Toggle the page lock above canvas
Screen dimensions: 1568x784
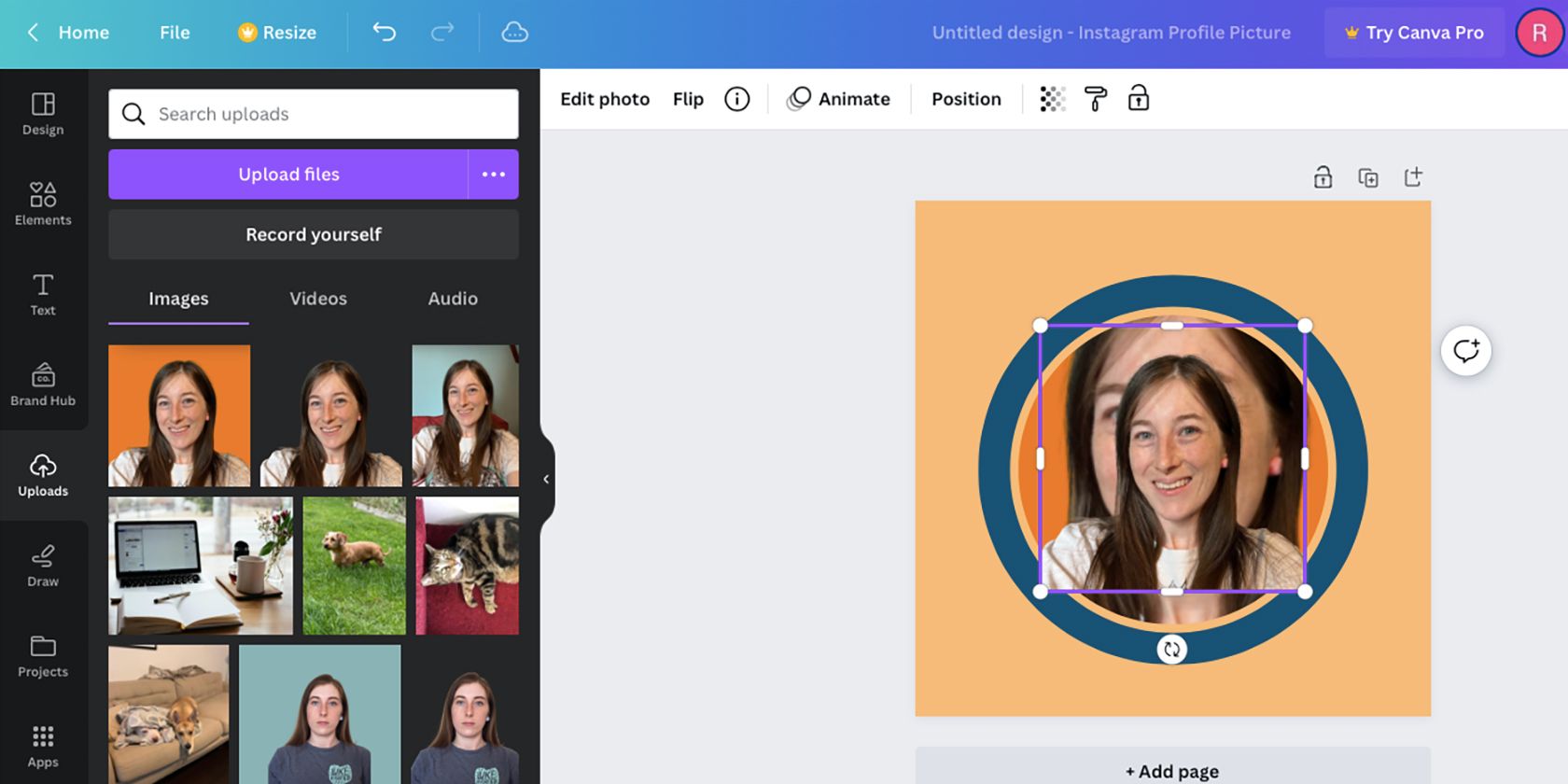(1323, 177)
